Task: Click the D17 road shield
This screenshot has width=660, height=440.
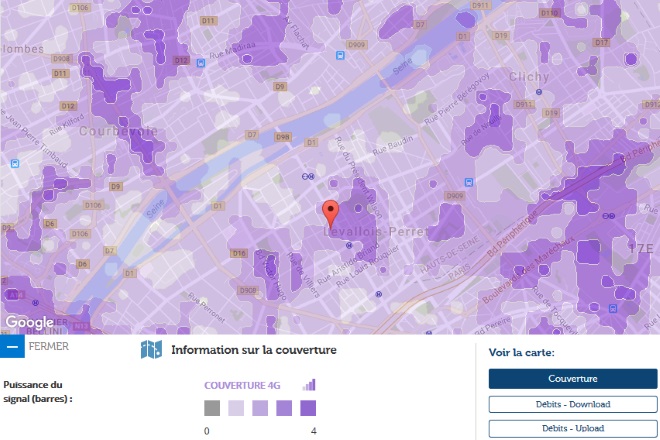Action: (x=601, y=42)
